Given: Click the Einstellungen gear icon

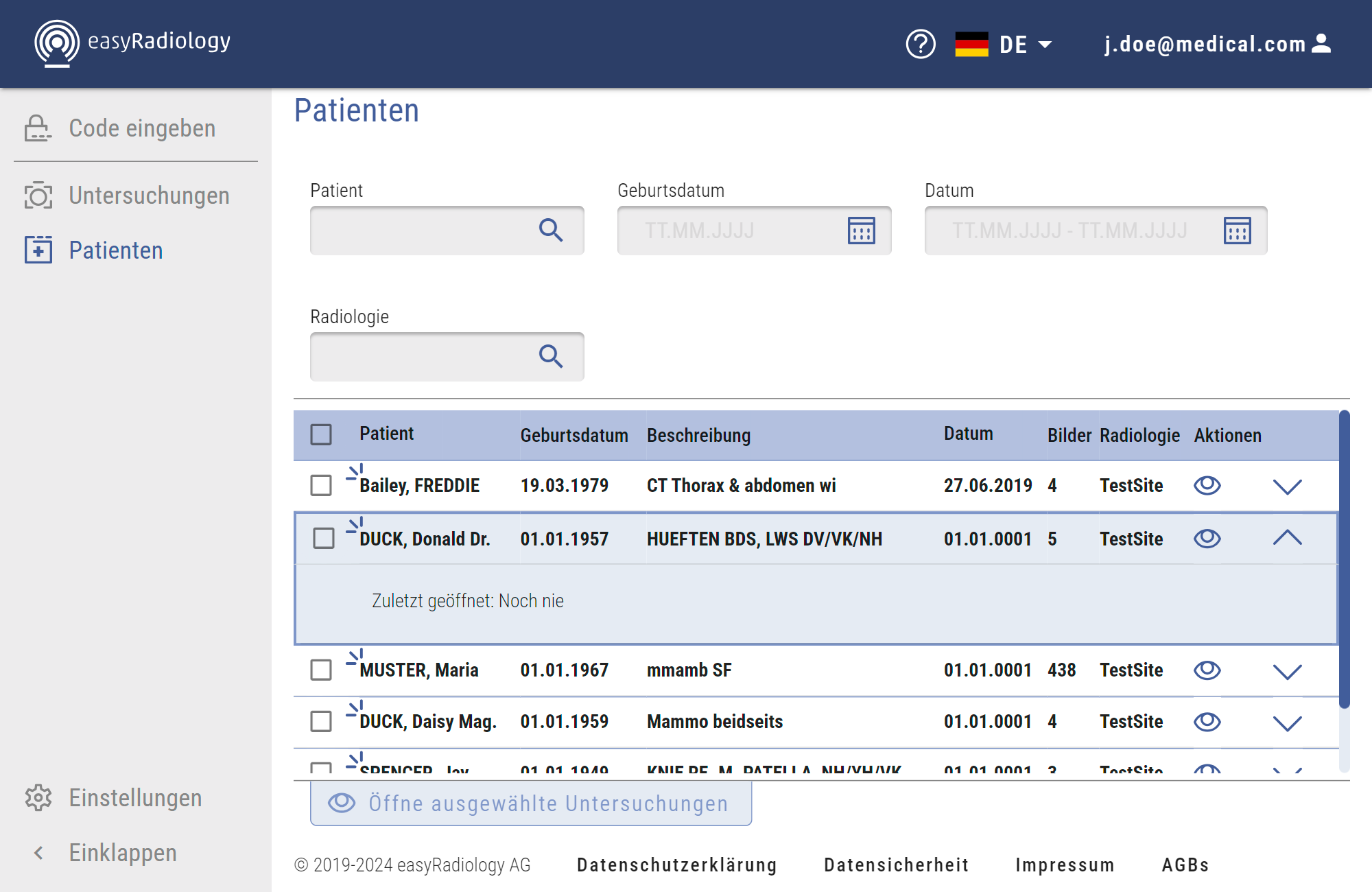Looking at the screenshot, I should pos(38,798).
